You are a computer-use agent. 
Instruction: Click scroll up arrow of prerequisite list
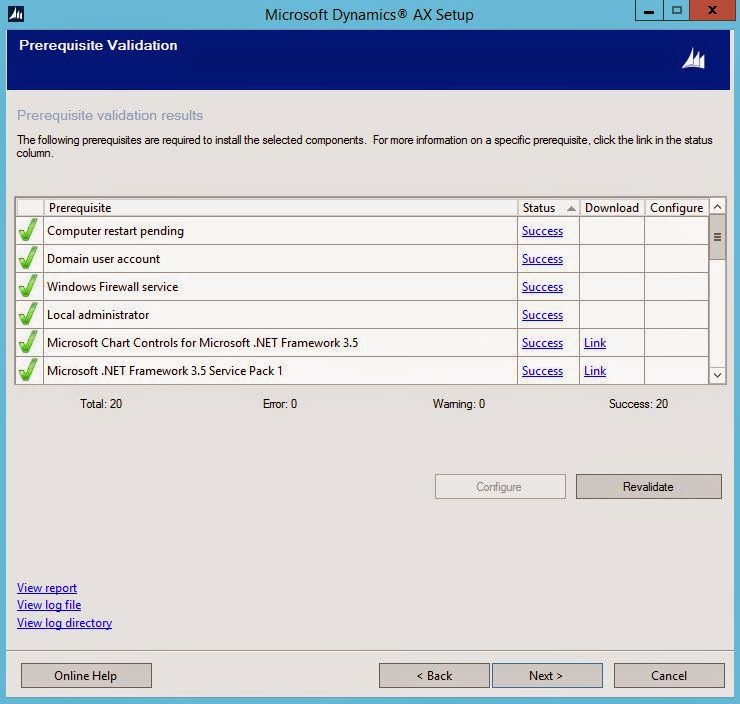(x=717, y=207)
